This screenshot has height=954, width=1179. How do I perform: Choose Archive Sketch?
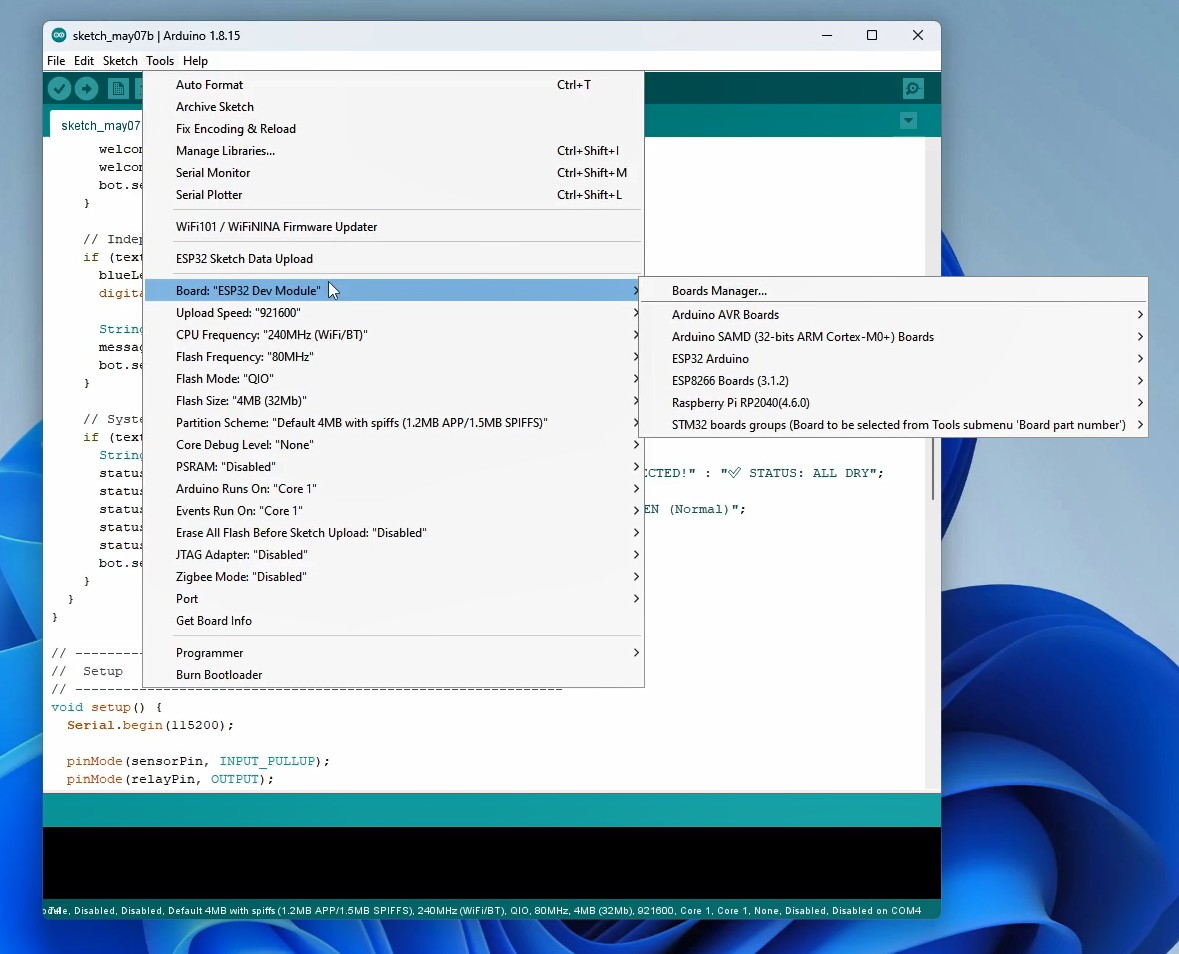coord(393,107)
